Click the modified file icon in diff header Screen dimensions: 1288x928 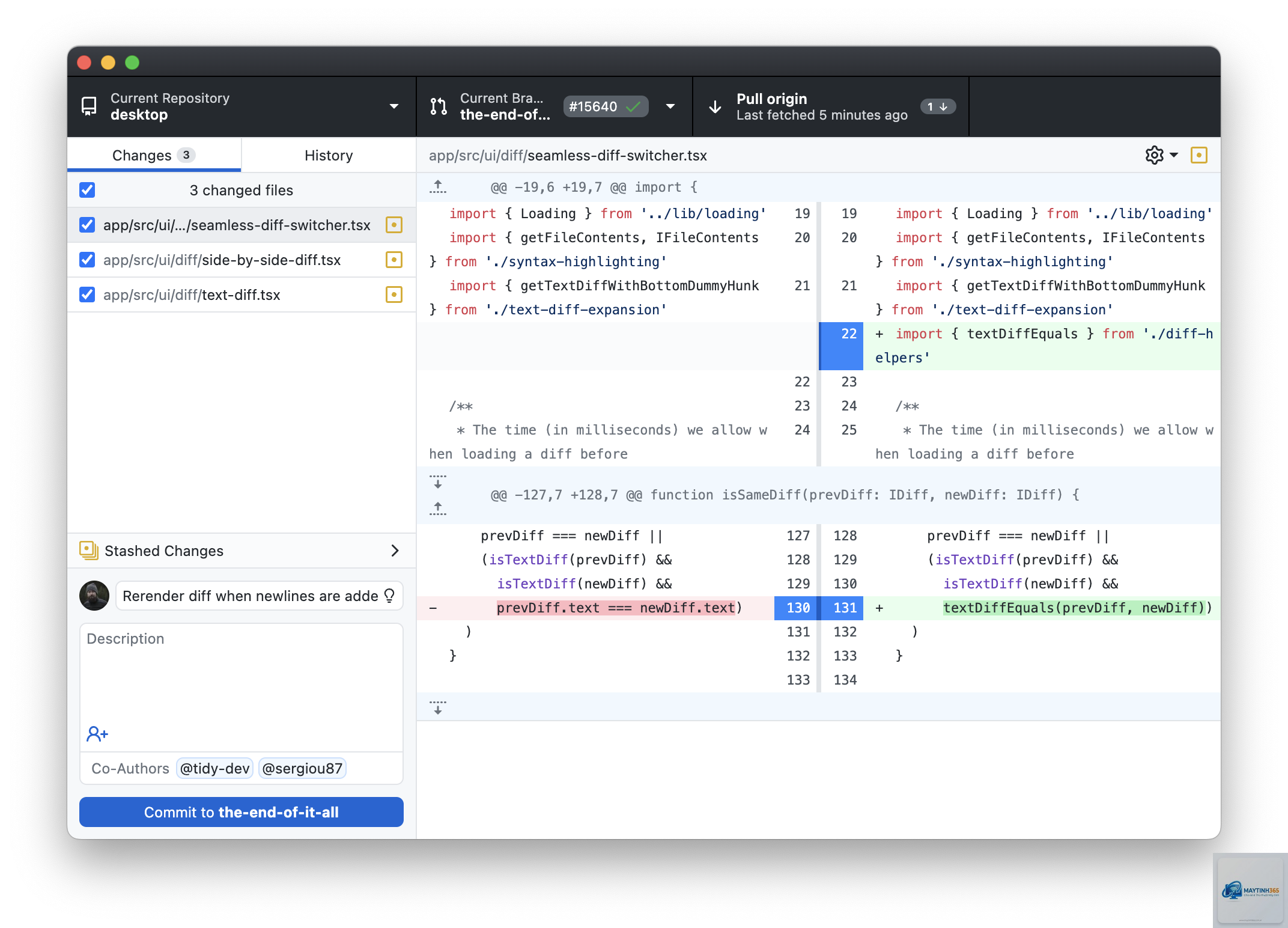(x=1199, y=155)
